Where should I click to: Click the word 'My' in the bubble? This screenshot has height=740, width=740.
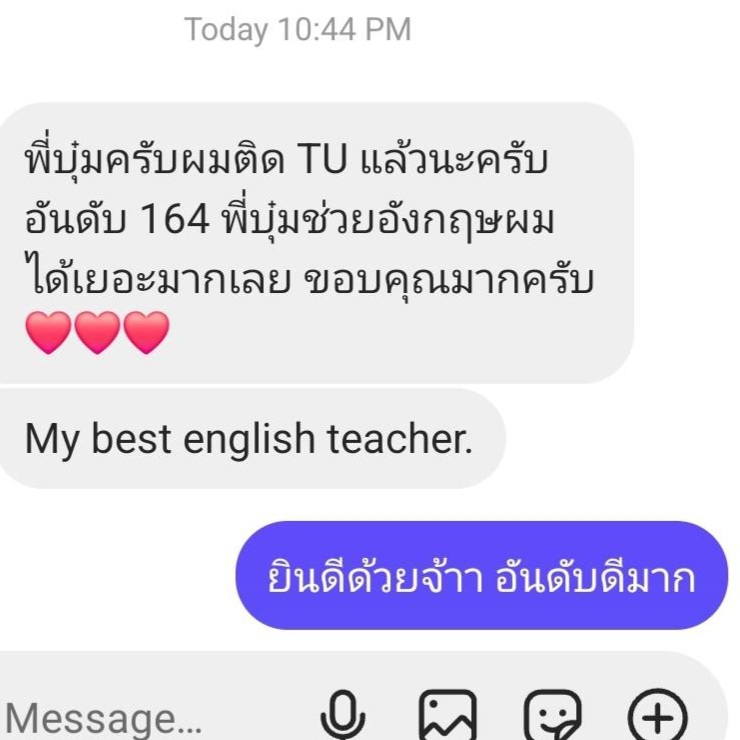click(52, 441)
